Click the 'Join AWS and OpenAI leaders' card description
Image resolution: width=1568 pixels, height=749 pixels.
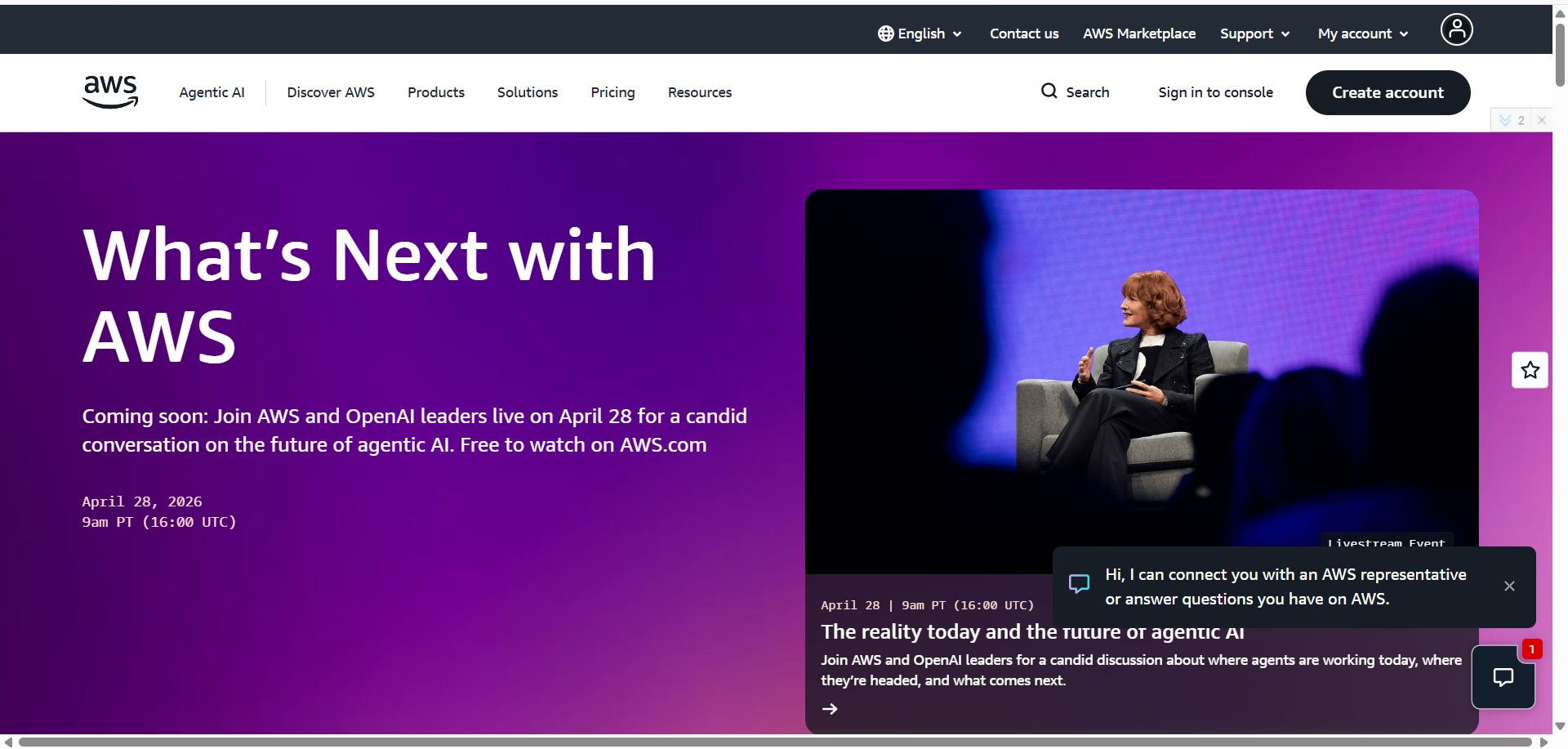(1141, 670)
